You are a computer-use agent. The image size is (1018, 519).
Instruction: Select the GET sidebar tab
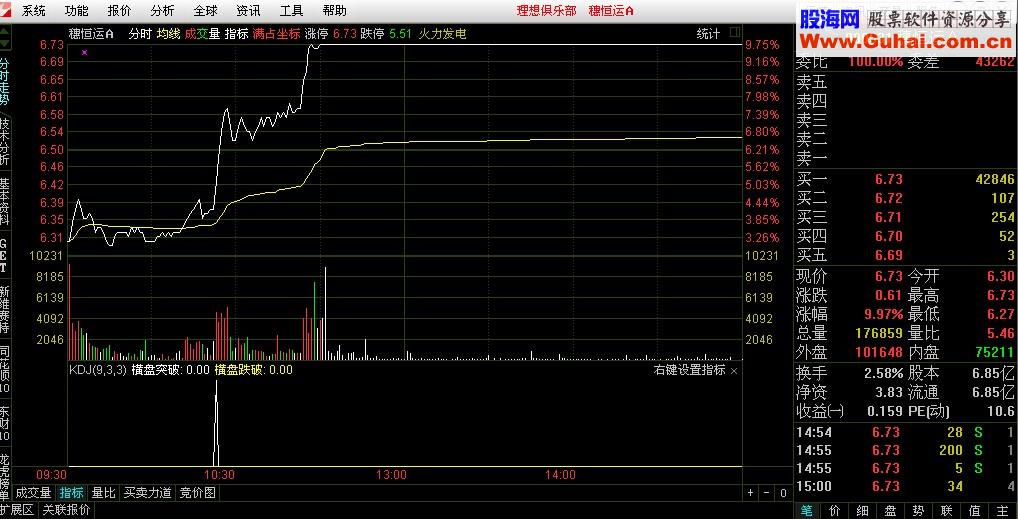[4, 255]
